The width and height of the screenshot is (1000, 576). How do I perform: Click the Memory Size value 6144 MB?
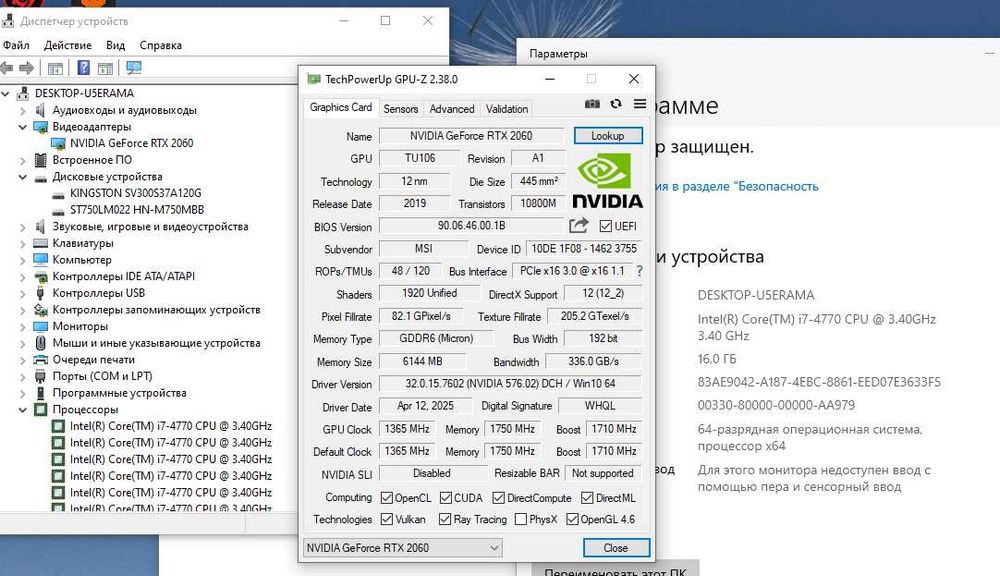(422, 362)
